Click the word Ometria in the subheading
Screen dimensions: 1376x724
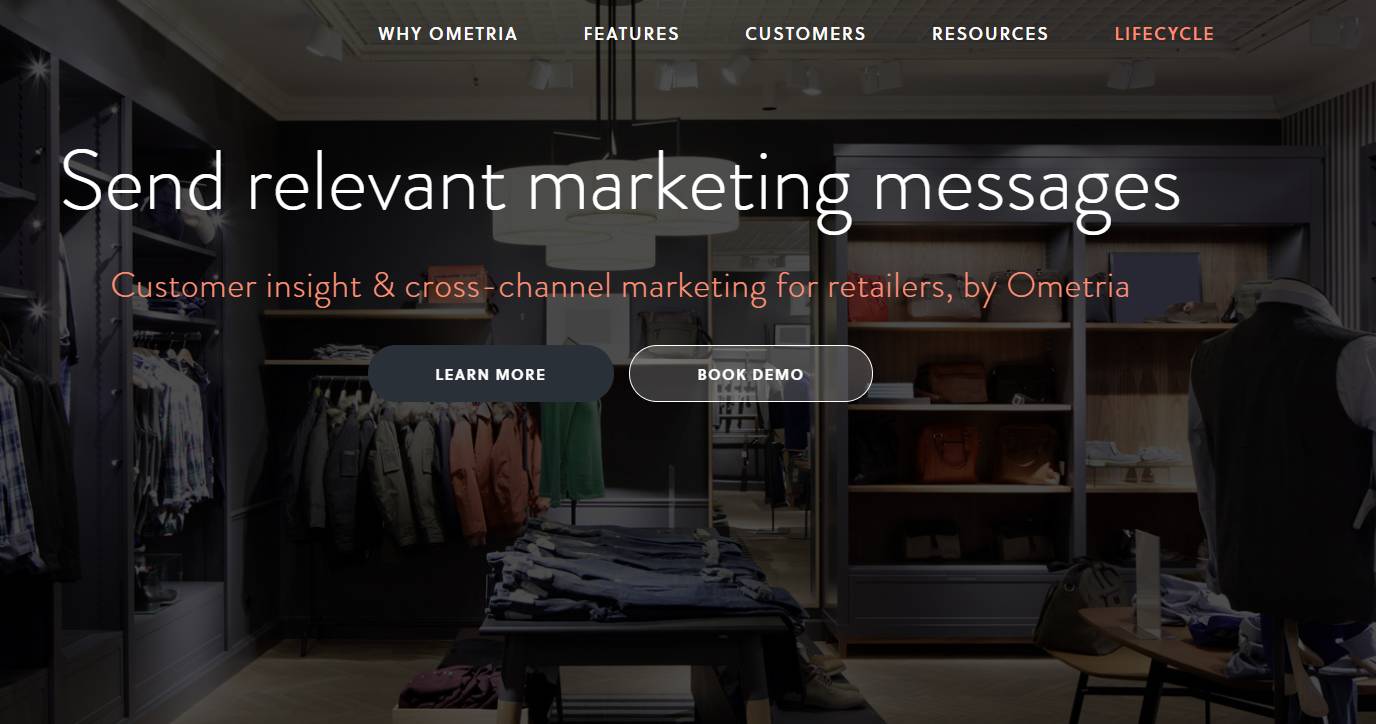[x=1068, y=286]
